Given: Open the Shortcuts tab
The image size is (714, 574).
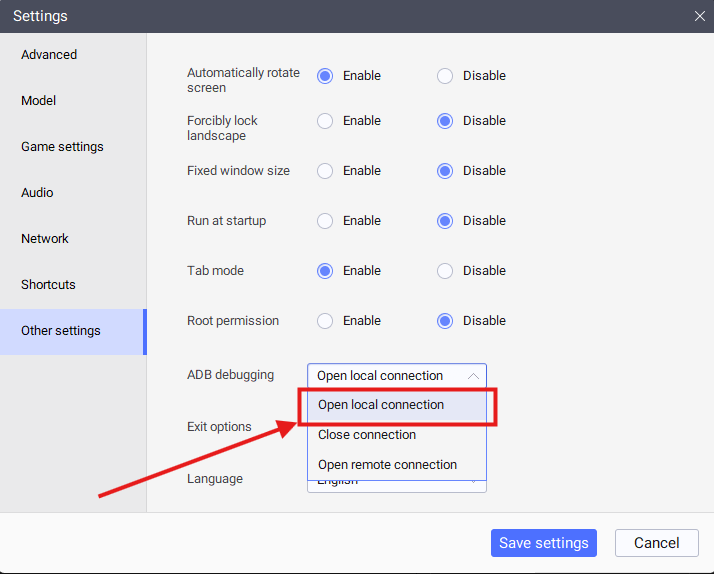Looking at the screenshot, I should point(73,284).
